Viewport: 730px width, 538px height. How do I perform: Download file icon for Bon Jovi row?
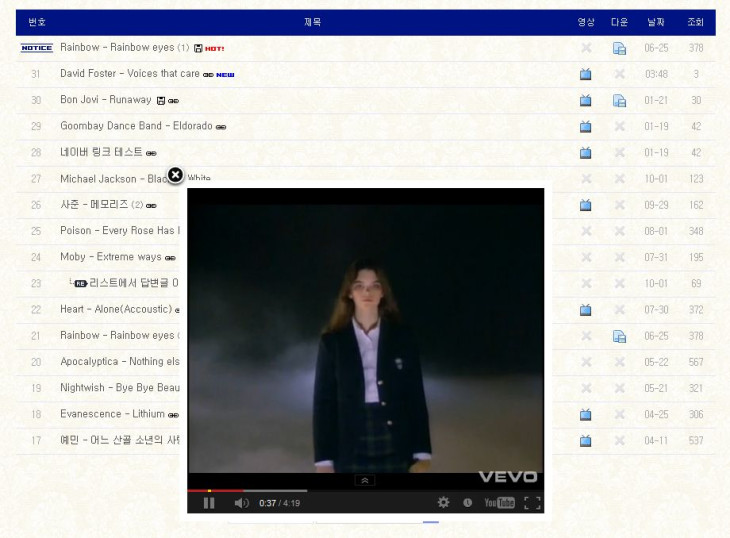coord(619,100)
